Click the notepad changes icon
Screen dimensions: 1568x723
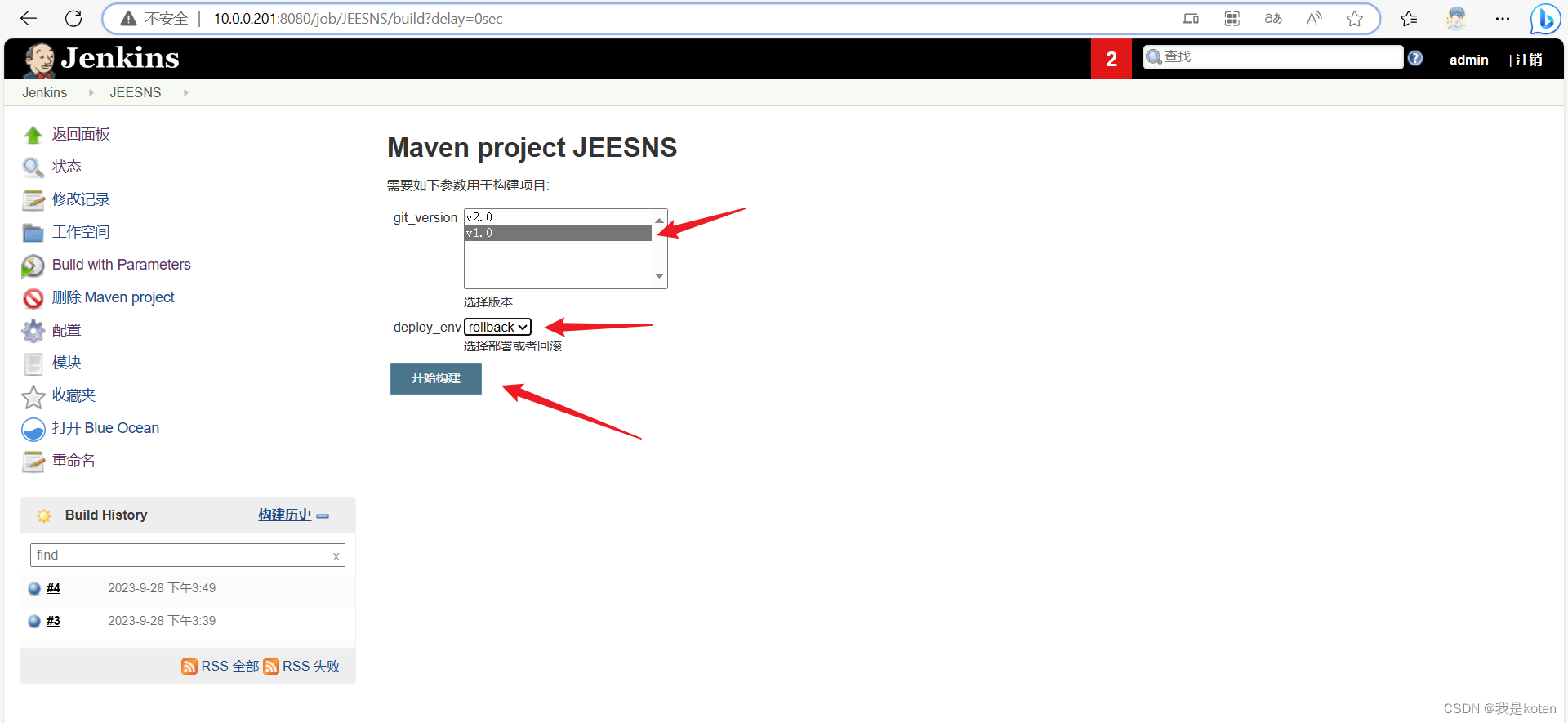point(33,200)
